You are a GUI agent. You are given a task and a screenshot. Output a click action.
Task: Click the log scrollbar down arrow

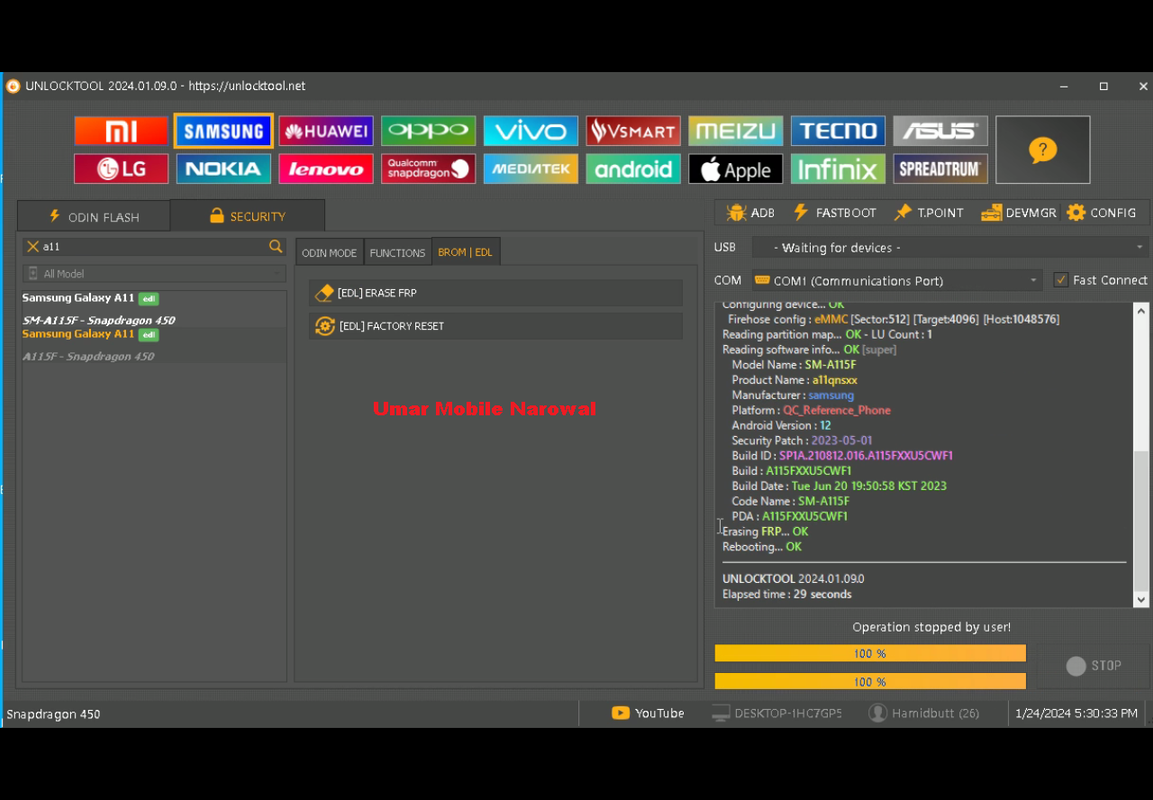(x=1140, y=599)
